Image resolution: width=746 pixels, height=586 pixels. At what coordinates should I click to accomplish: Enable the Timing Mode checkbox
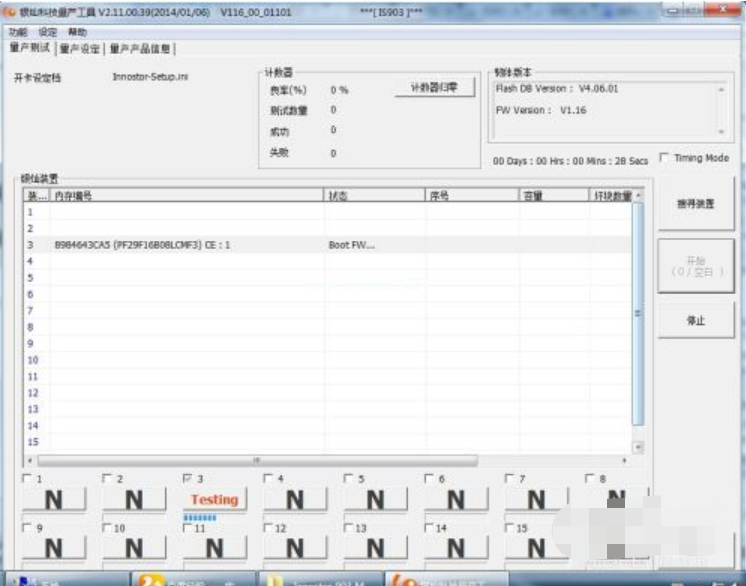click(x=665, y=158)
